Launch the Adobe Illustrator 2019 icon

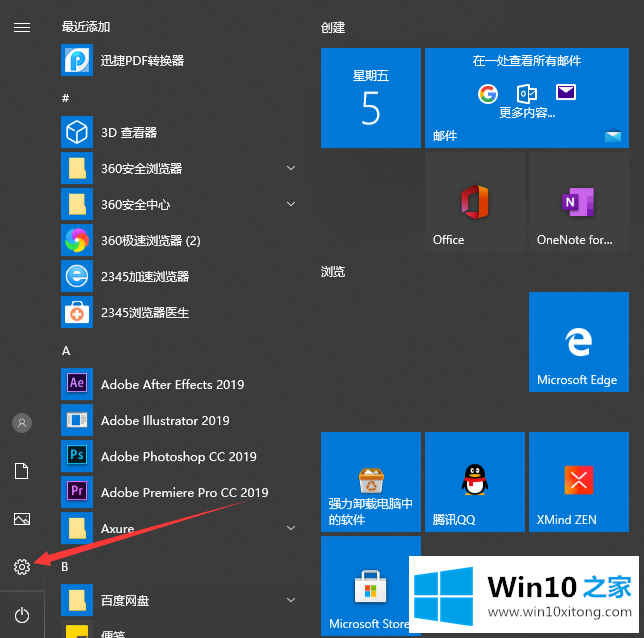tap(77, 420)
